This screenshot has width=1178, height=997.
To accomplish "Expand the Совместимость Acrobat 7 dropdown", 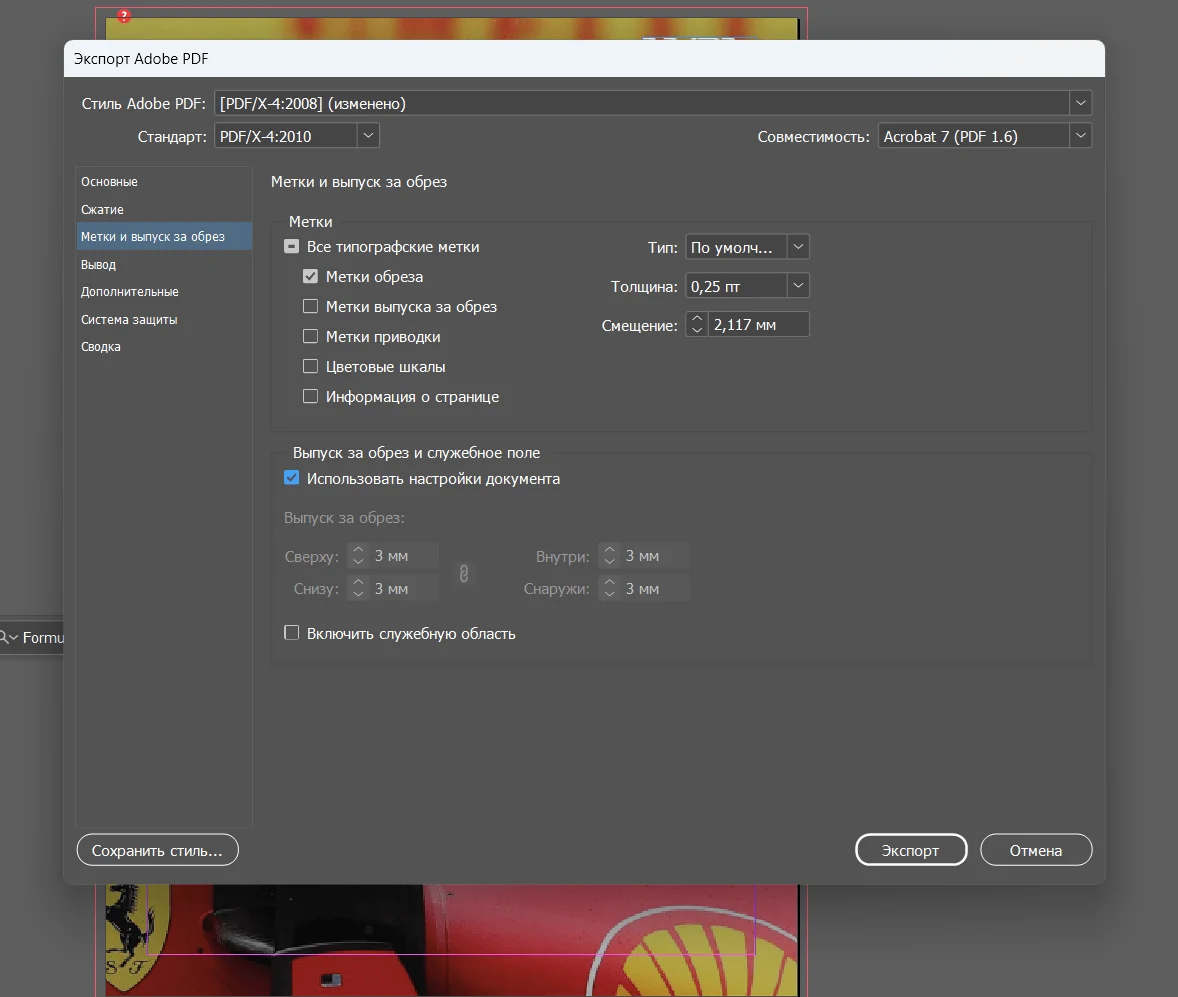I will click(x=1080, y=136).
